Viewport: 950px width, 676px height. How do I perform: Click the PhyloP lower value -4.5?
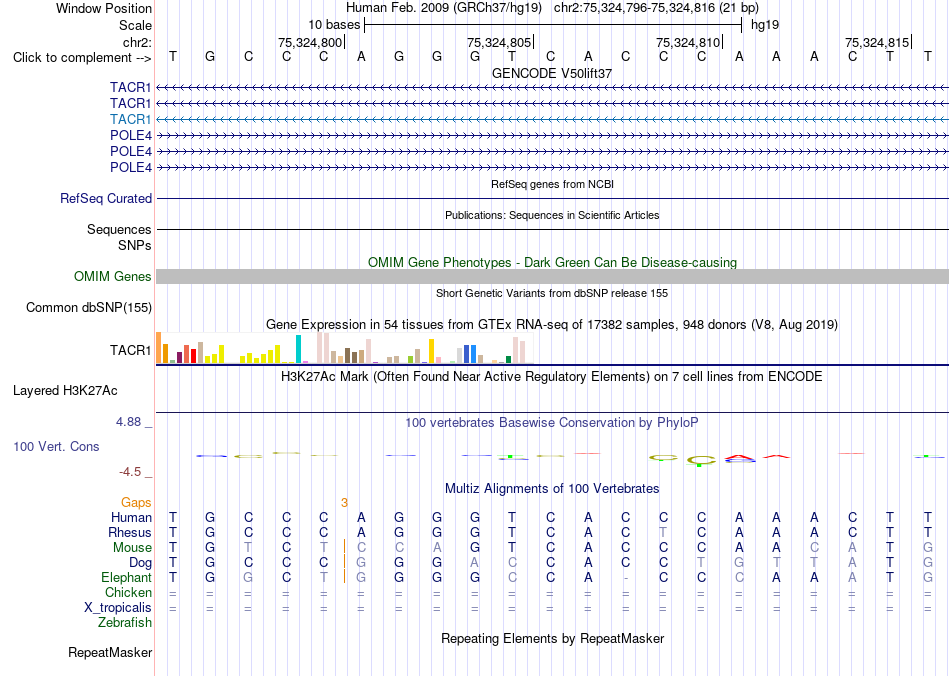(130, 472)
